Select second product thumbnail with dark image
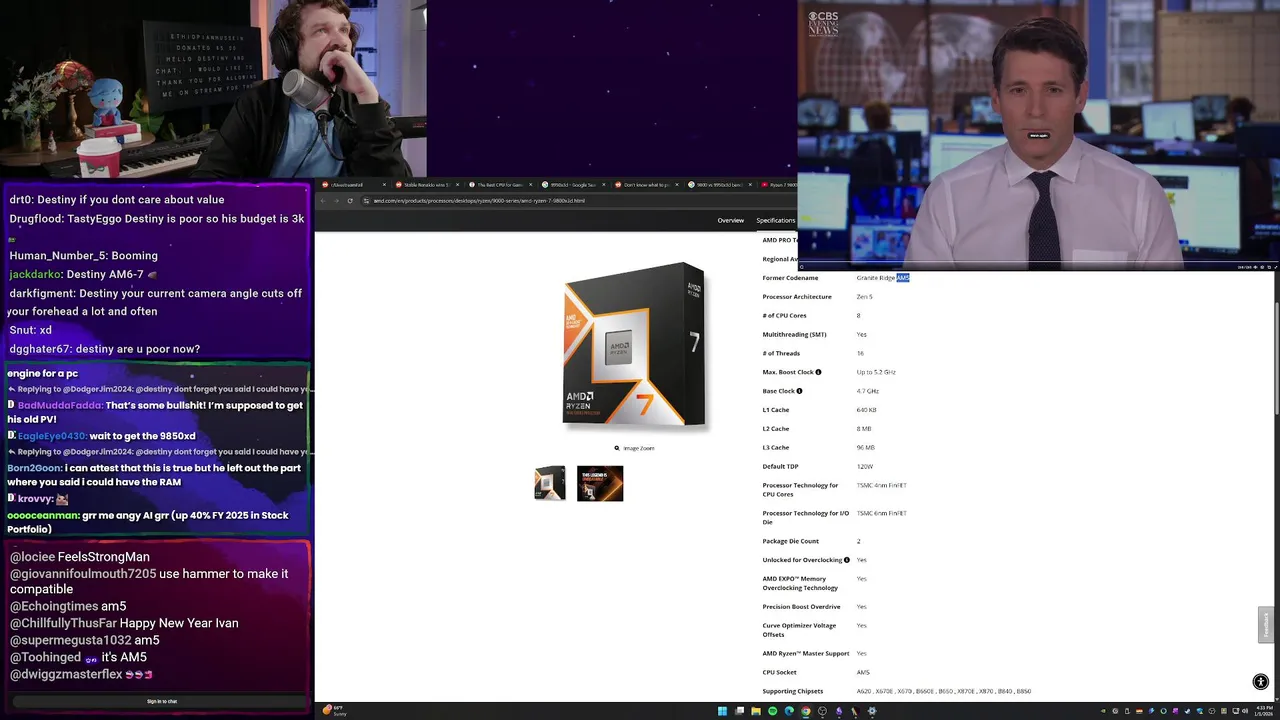 [600, 483]
